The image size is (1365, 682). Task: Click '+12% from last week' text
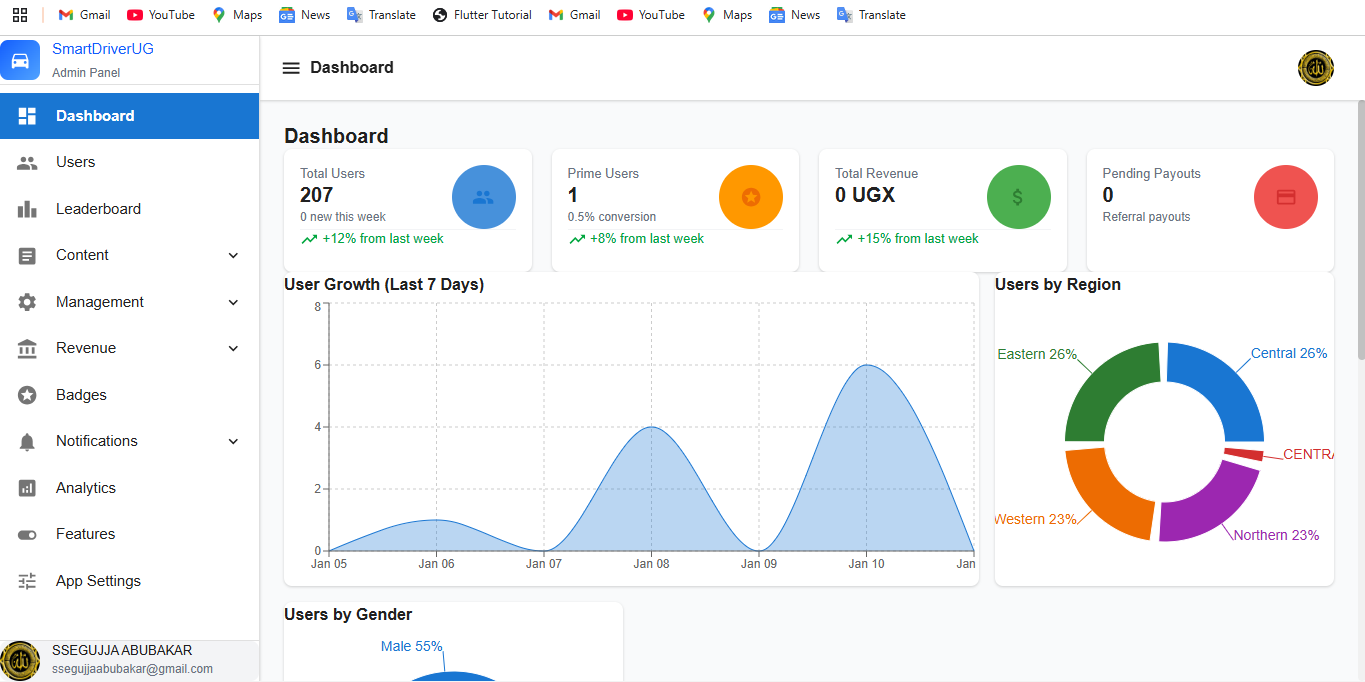[383, 239]
